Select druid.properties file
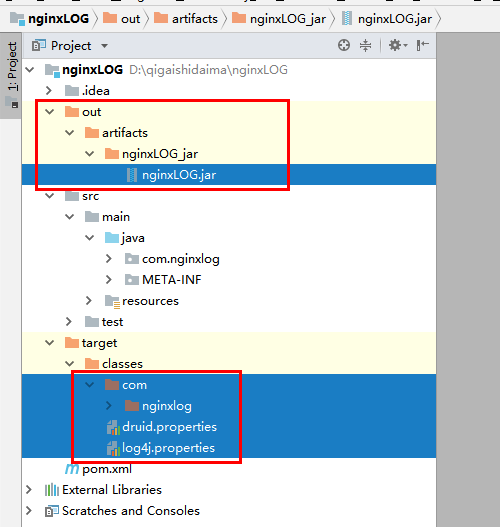The width and height of the screenshot is (500, 527). click(x=169, y=427)
